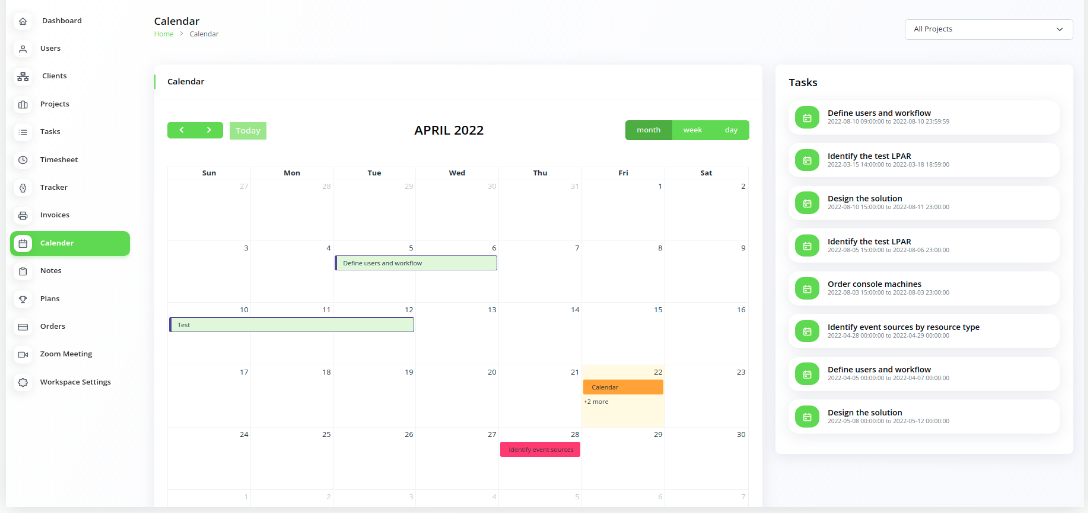
Task: Click the Dashboard home icon in sidebar
Action: (23, 21)
